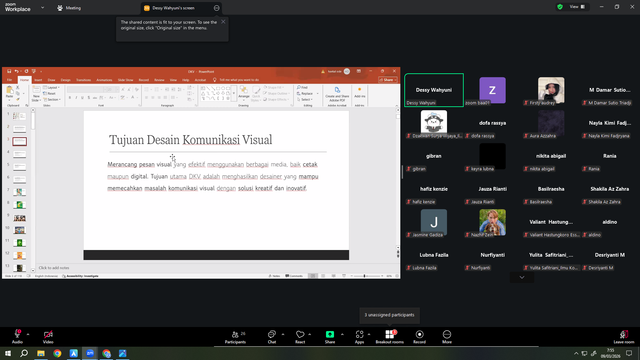Image resolution: width=640 pixels, height=360 pixels.
Task: Expand Chat options arrow
Action: [x=283, y=334]
